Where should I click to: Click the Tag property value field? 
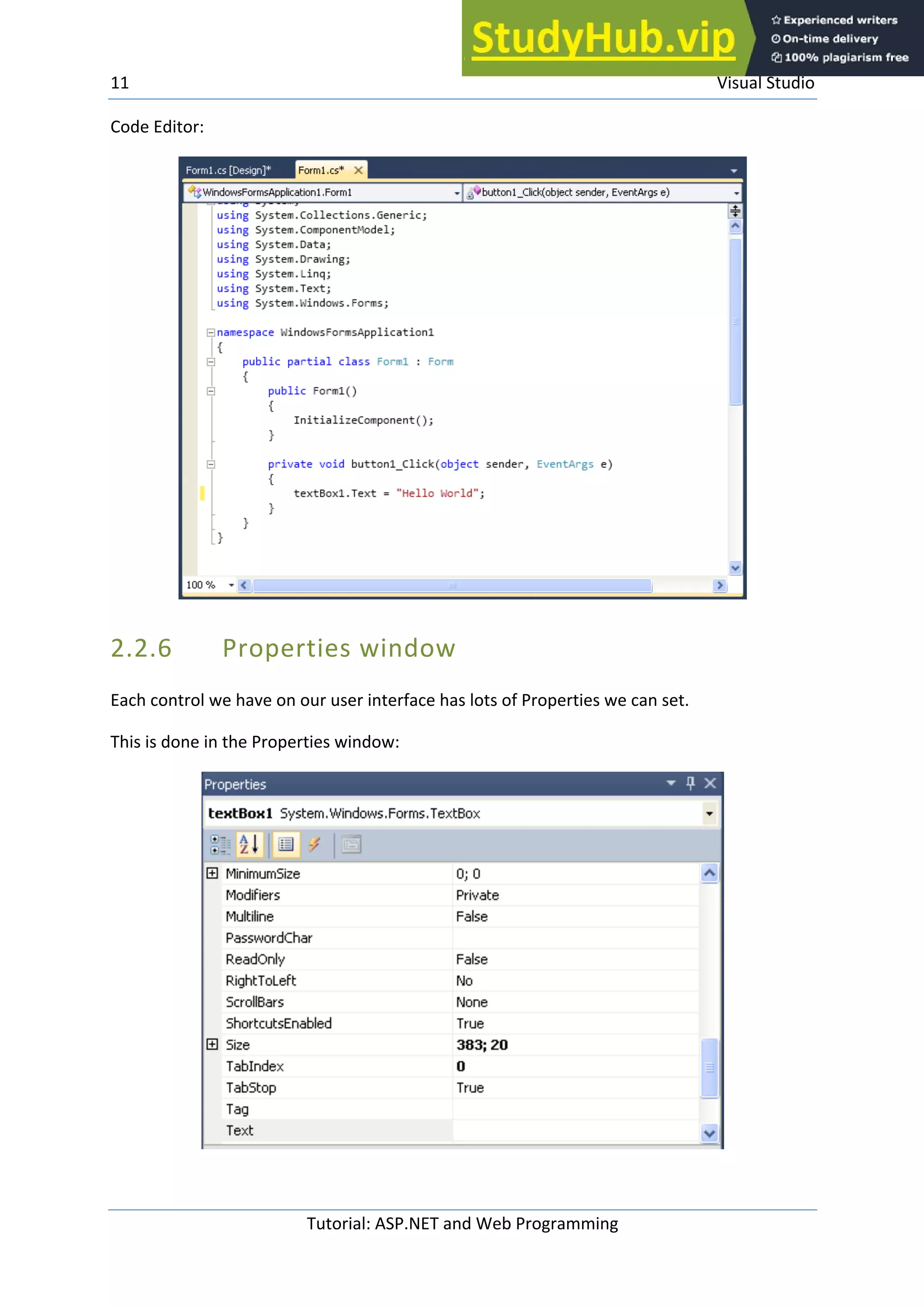(576, 1109)
